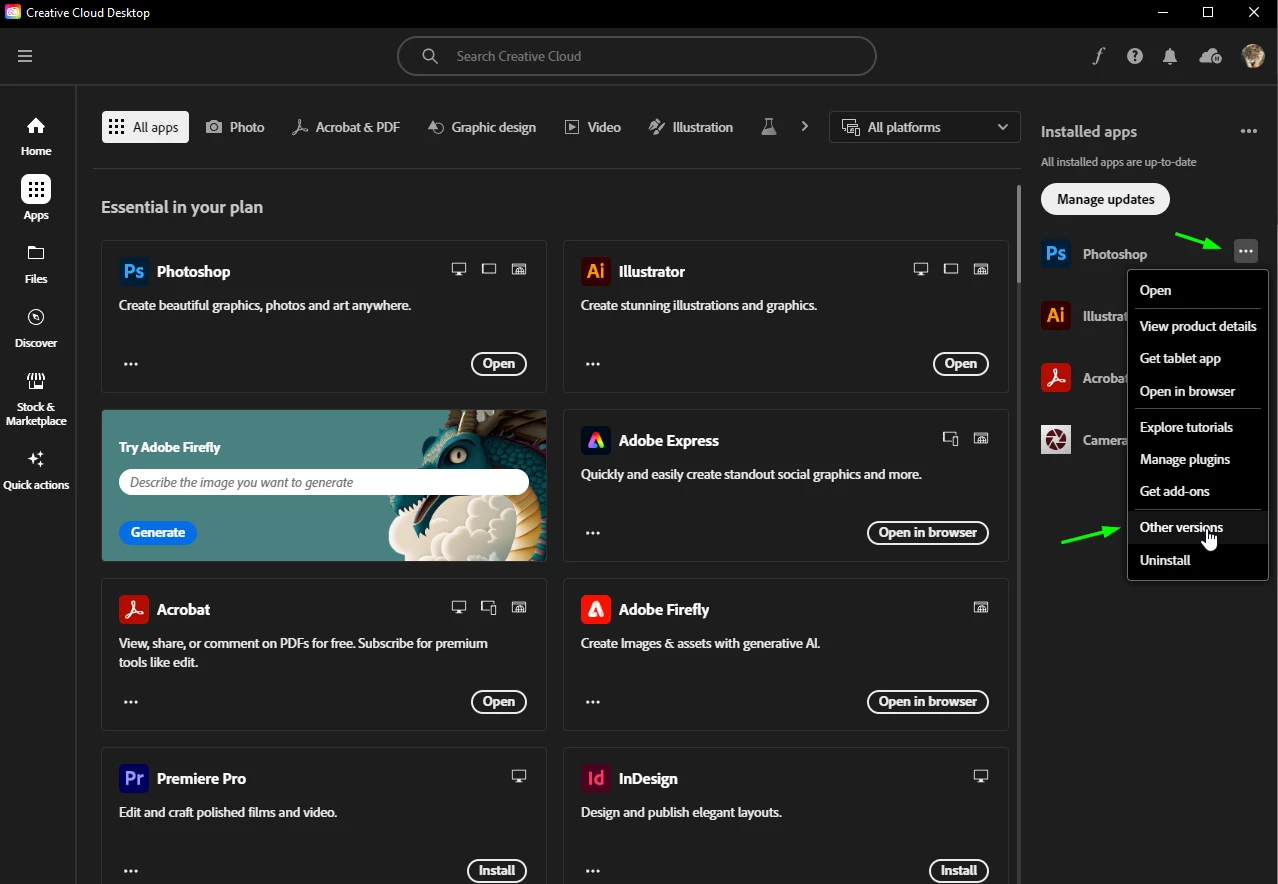Click the Premiere Pro app icon
The width and height of the screenshot is (1278, 884).
point(133,778)
